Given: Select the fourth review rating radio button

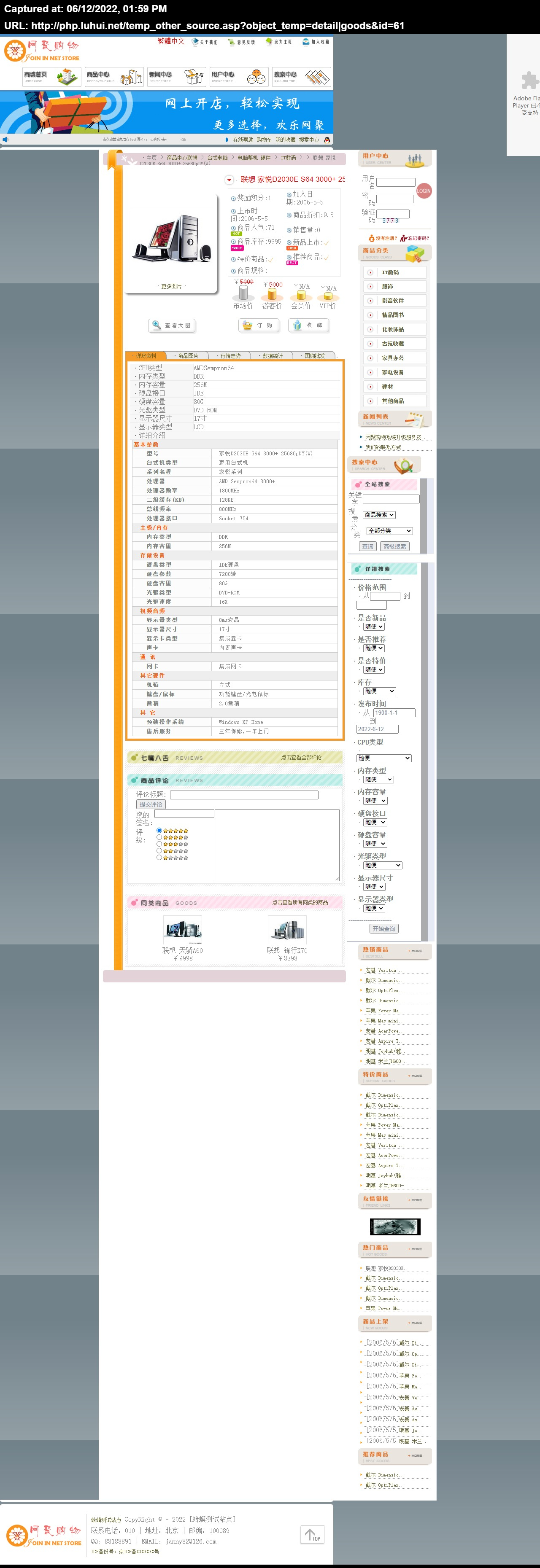Looking at the screenshot, I should pyautogui.click(x=159, y=850).
